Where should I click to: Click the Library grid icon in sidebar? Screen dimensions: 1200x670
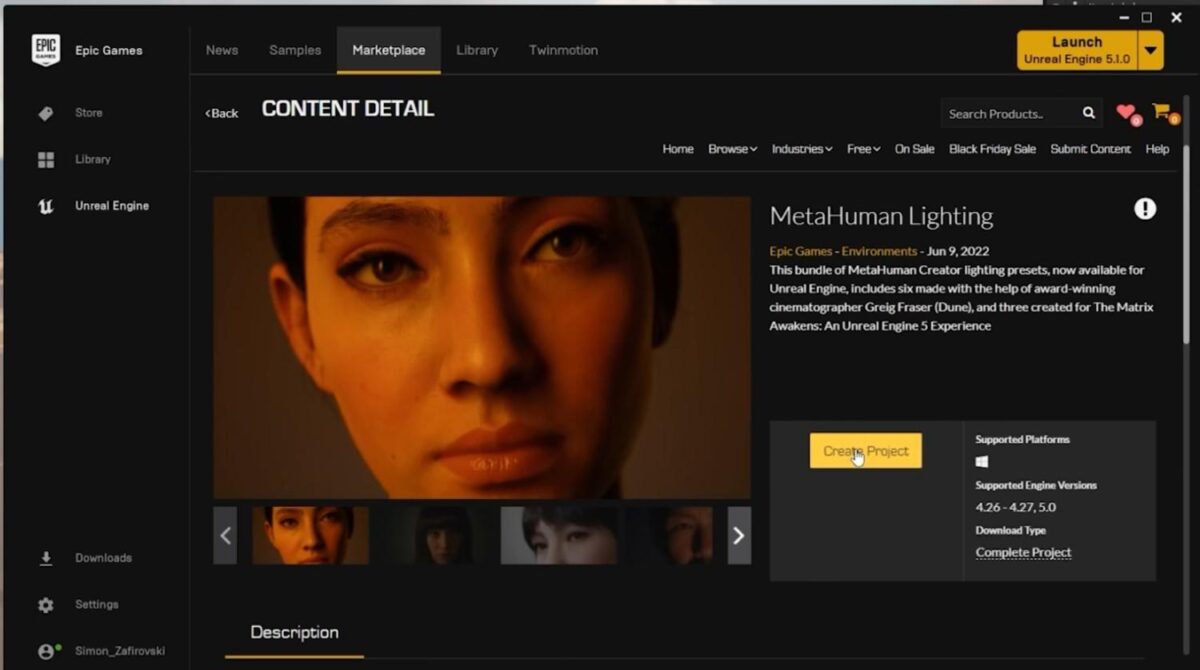[x=46, y=160]
